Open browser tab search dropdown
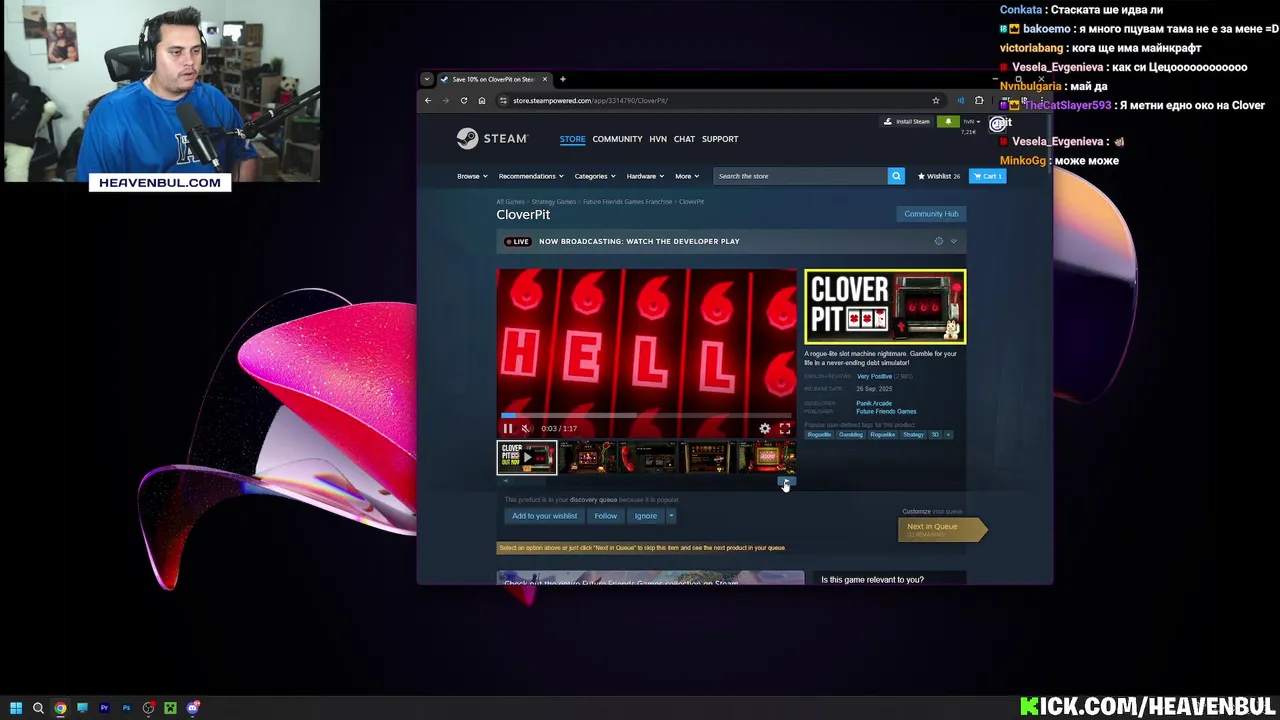Screen dimensions: 1280x720 [x=427, y=79]
